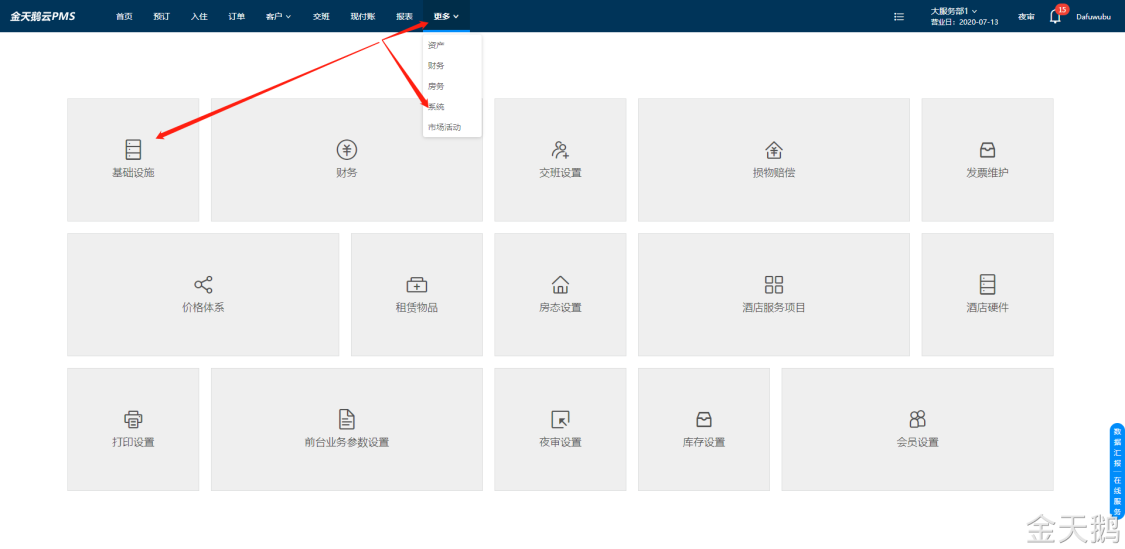Expand the 客户 dropdown in navigation

(x=278, y=16)
